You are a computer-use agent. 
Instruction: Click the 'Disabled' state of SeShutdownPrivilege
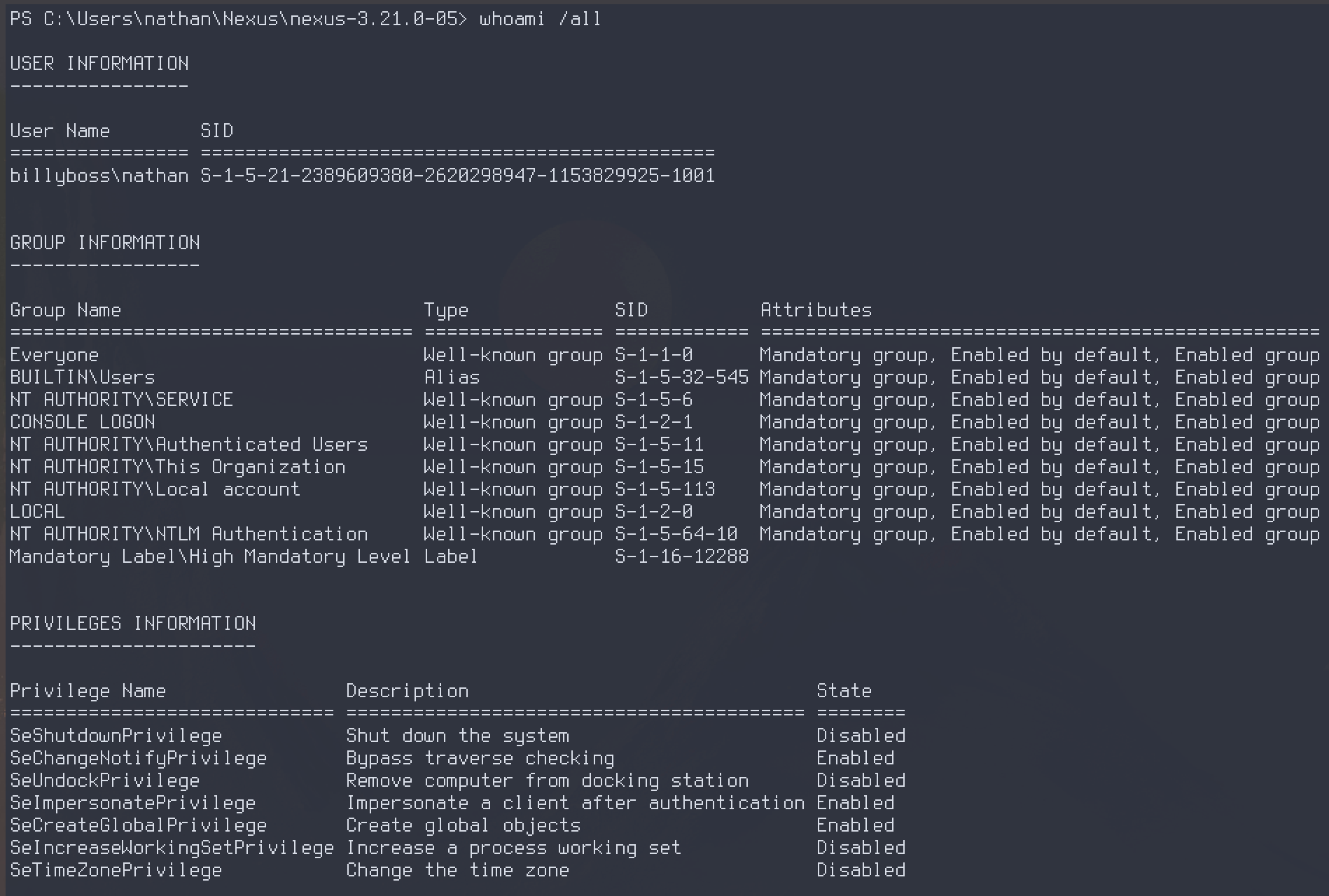(x=861, y=736)
